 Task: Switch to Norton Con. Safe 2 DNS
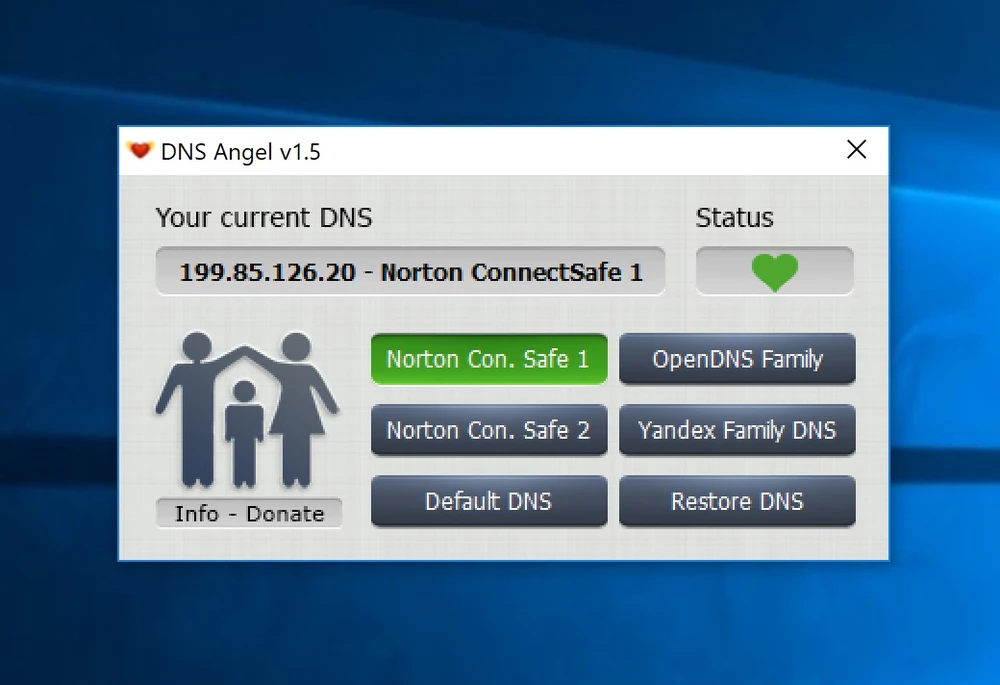tap(488, 431)
